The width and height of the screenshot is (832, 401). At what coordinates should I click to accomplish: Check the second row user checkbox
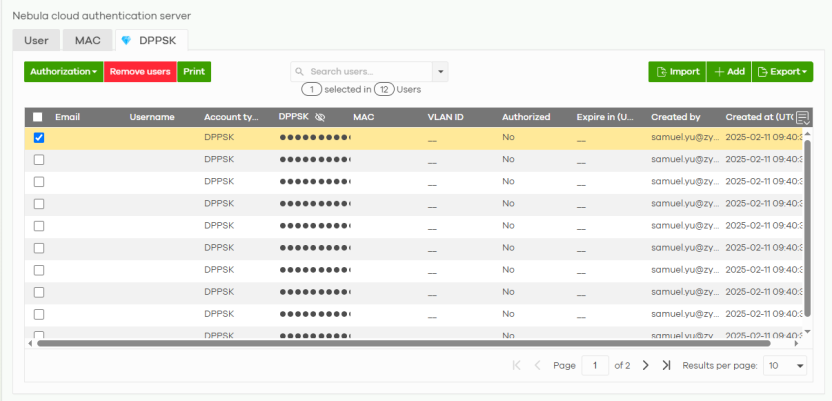(39, 160)
